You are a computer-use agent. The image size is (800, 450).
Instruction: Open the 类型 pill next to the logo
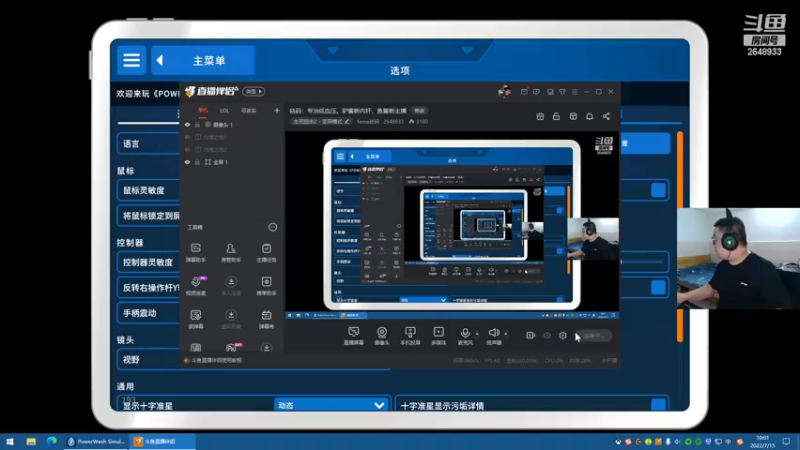click(254, 92)
